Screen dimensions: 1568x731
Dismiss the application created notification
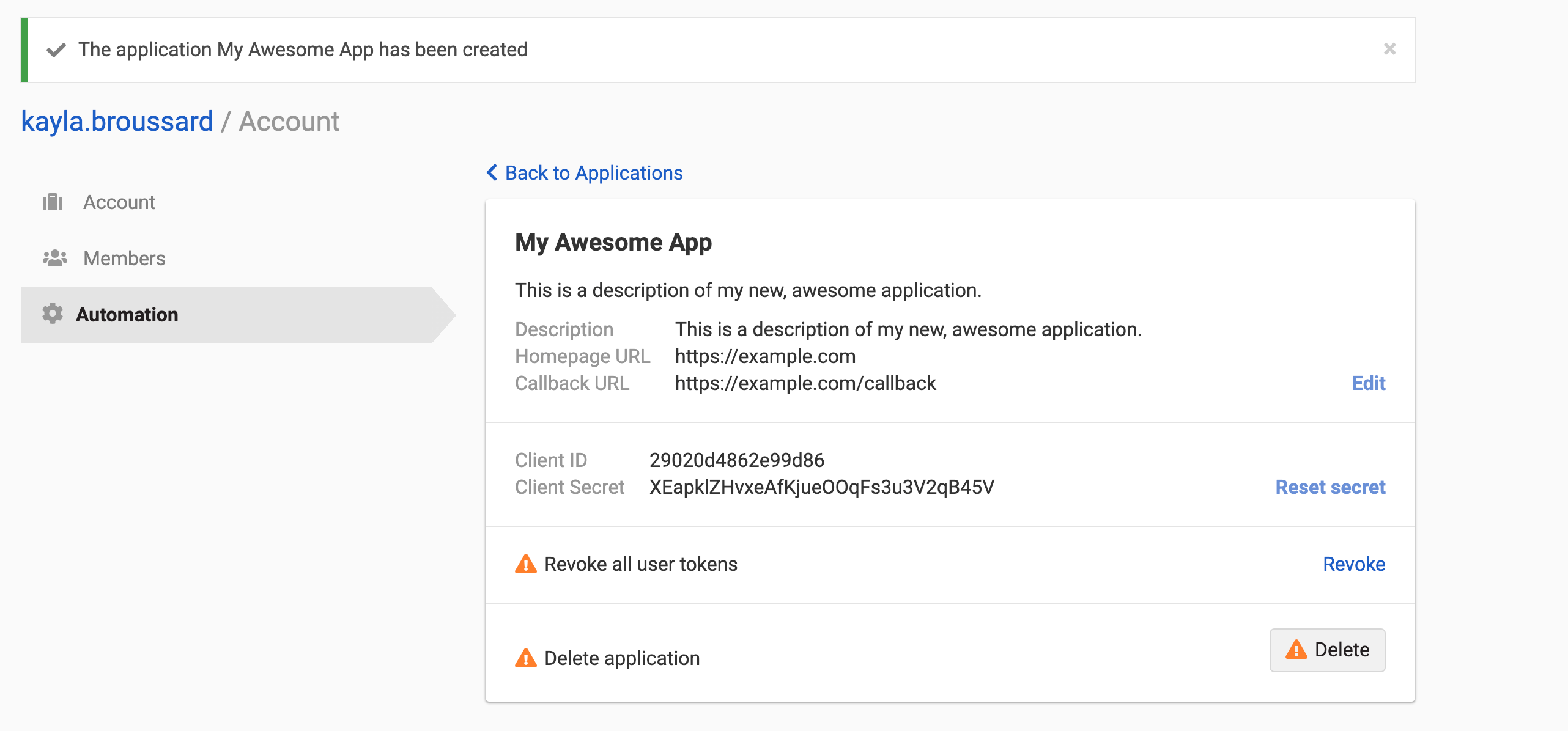(1389, 49)
